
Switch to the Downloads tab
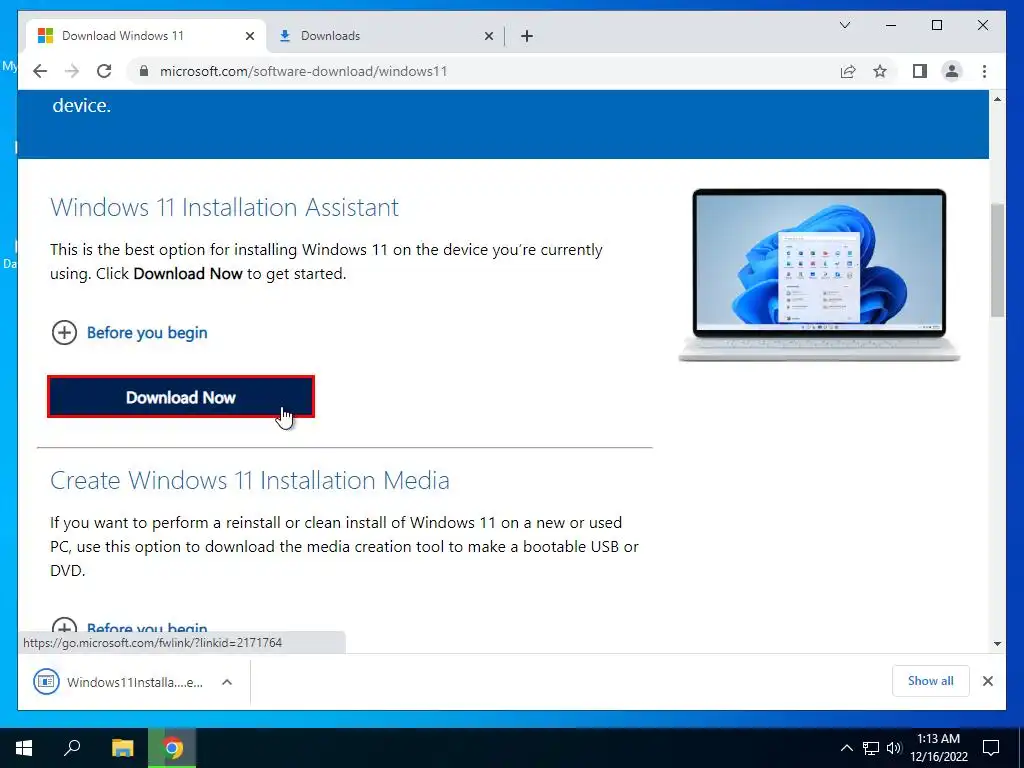pos(385,36)
